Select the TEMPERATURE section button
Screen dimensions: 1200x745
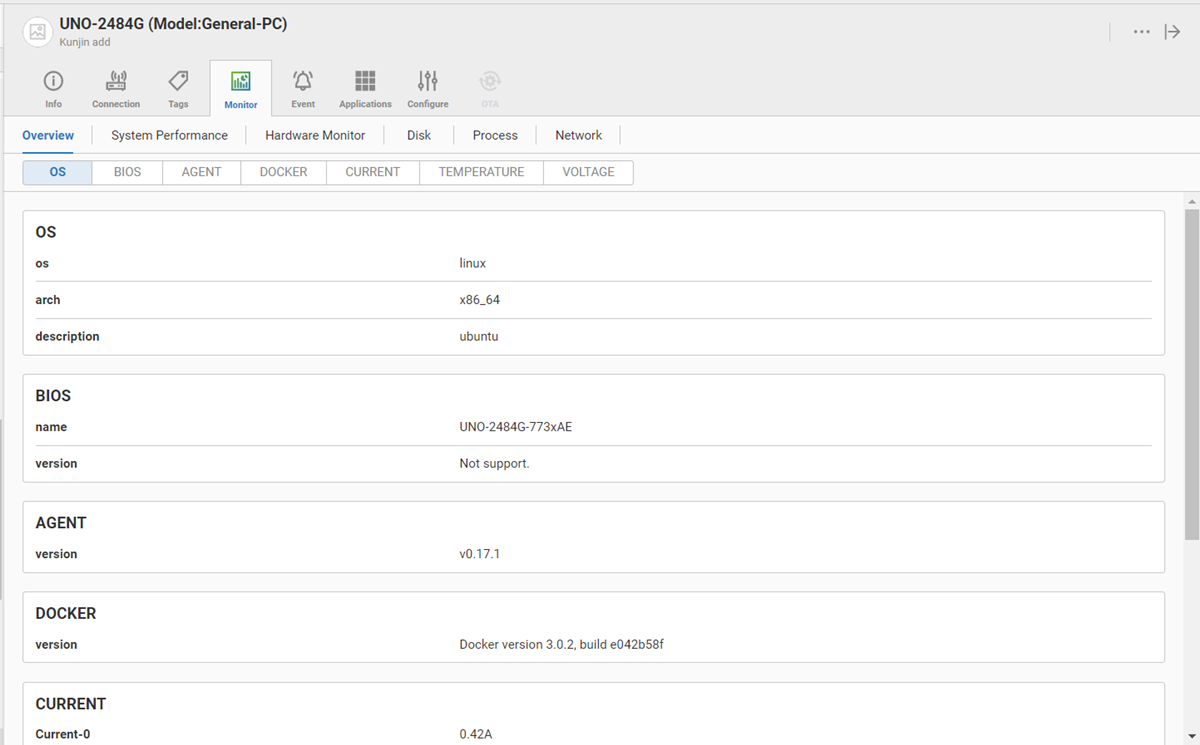click(x=481, y=172)
